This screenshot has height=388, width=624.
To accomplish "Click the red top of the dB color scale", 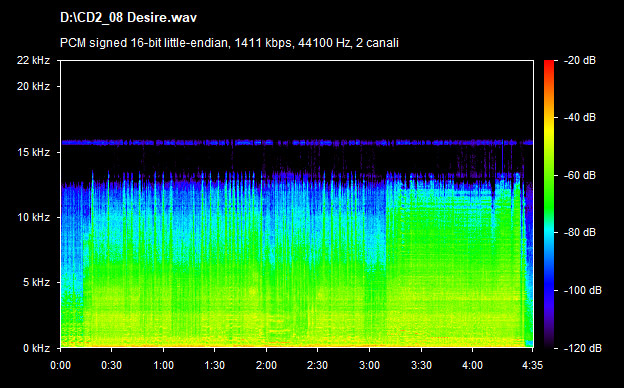I will pyautogui.click(x=549, y=64).
